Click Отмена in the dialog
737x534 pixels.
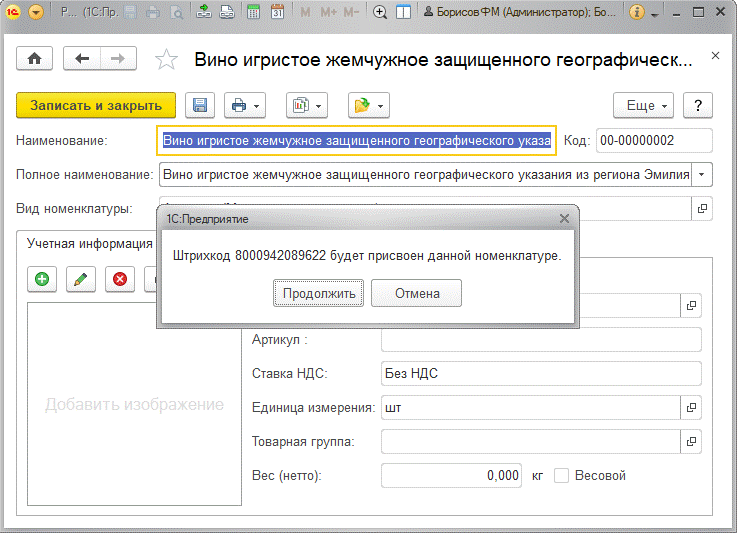point(416,293)
